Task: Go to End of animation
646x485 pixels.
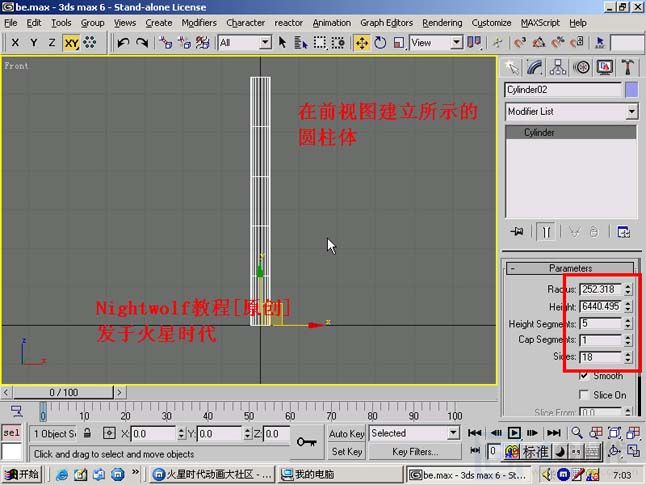Action: tap(553, 433)
